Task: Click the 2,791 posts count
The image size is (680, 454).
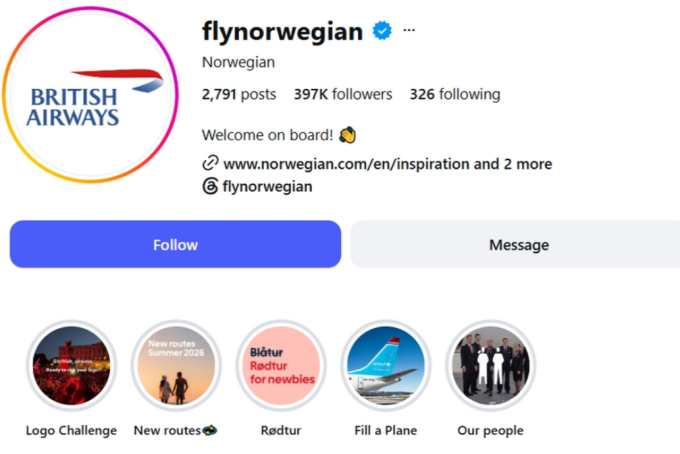Action: point(239,94)
